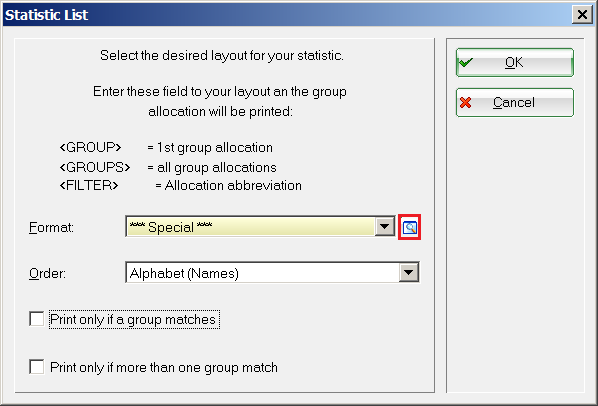Screen dimensions: 598x406
Task: Click the <GROUP> placeholder text
Action: click(x=90, y=148)
